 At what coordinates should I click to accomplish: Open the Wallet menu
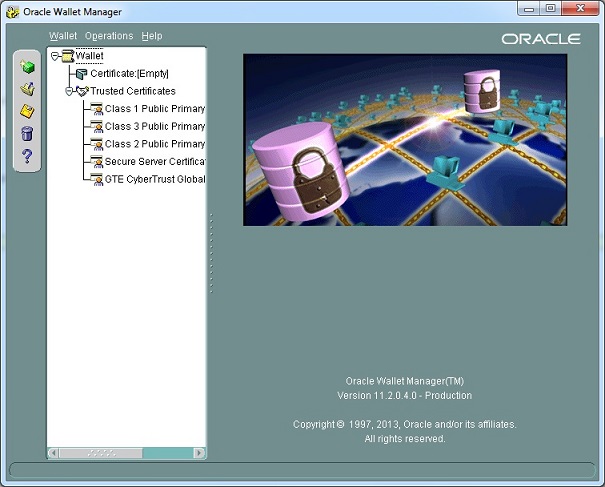(x=63, y=36)
